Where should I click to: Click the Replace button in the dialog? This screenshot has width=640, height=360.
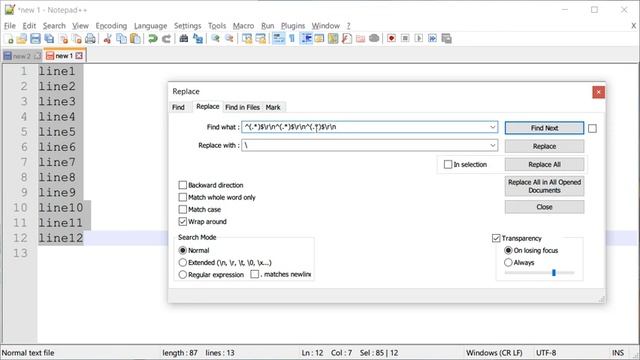pyautogui.click(x=544, y=146)
